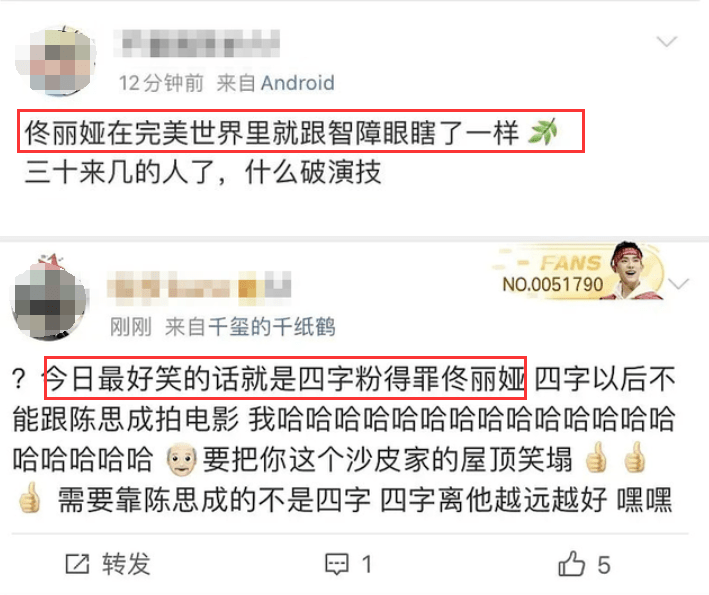This screenshot has height=595, width=709.
Task: Click the 转发 repost label
Action: (x=126, y=564)
